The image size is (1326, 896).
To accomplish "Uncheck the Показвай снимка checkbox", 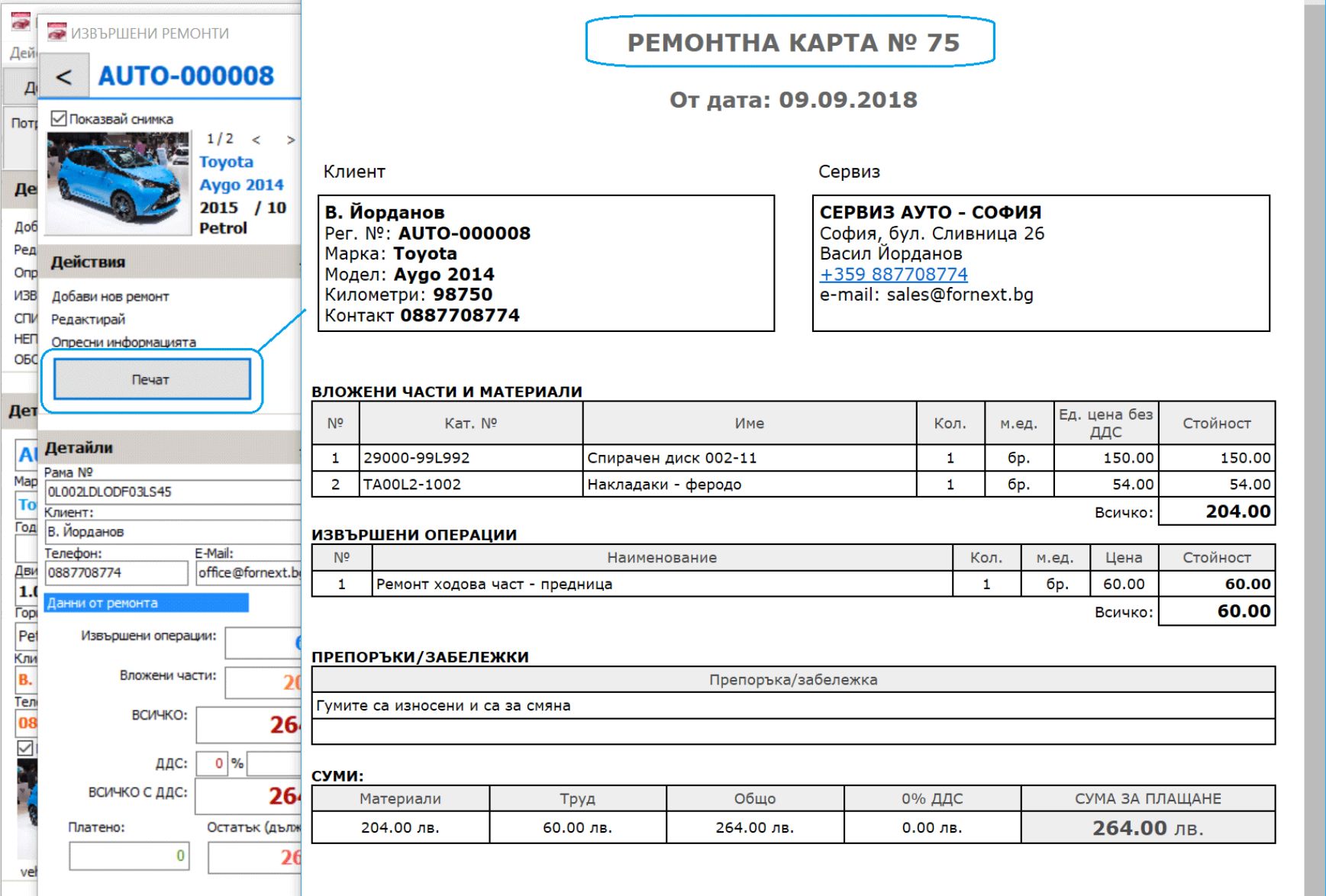I will point(59,118).
